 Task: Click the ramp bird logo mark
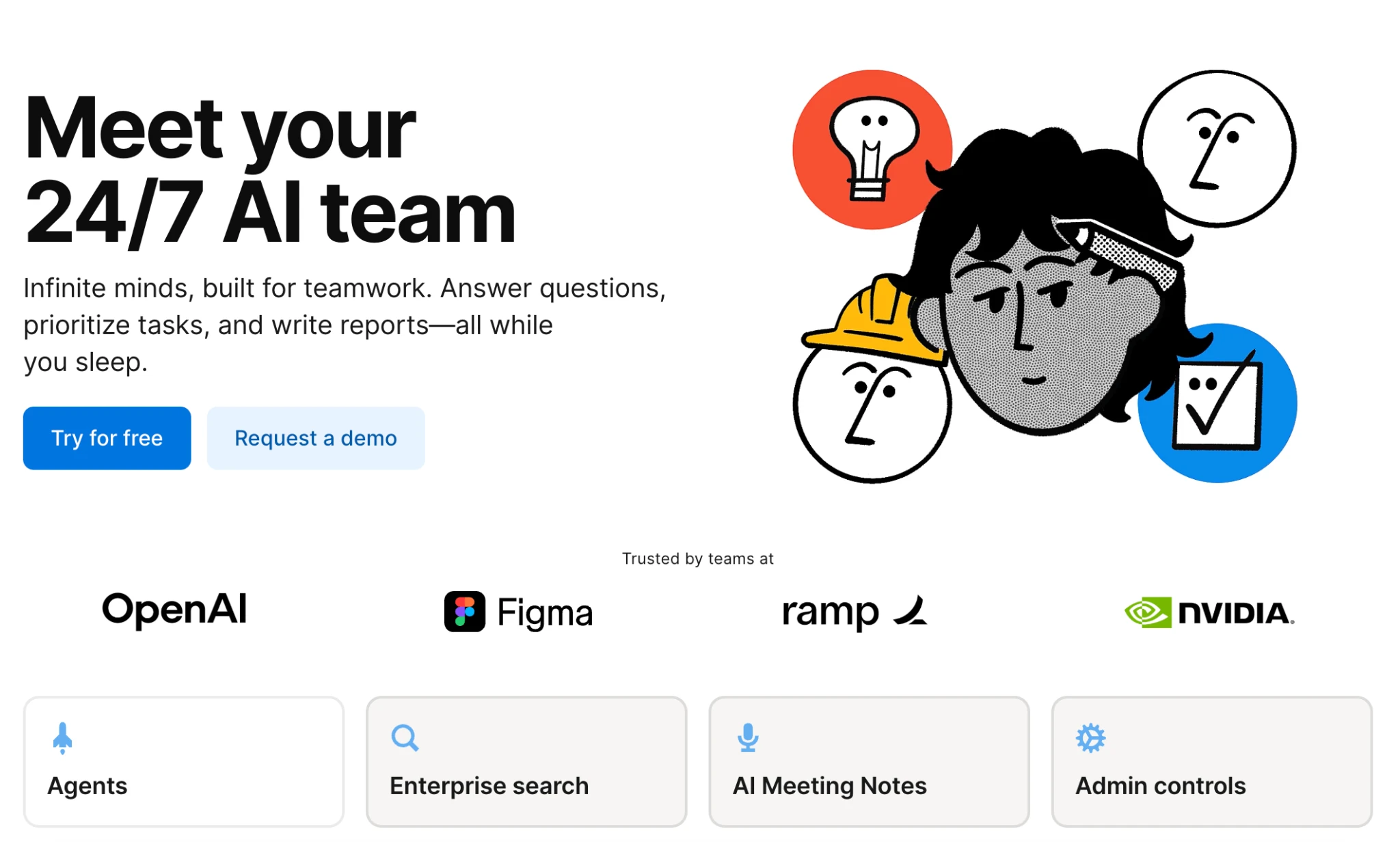point(911,610)
